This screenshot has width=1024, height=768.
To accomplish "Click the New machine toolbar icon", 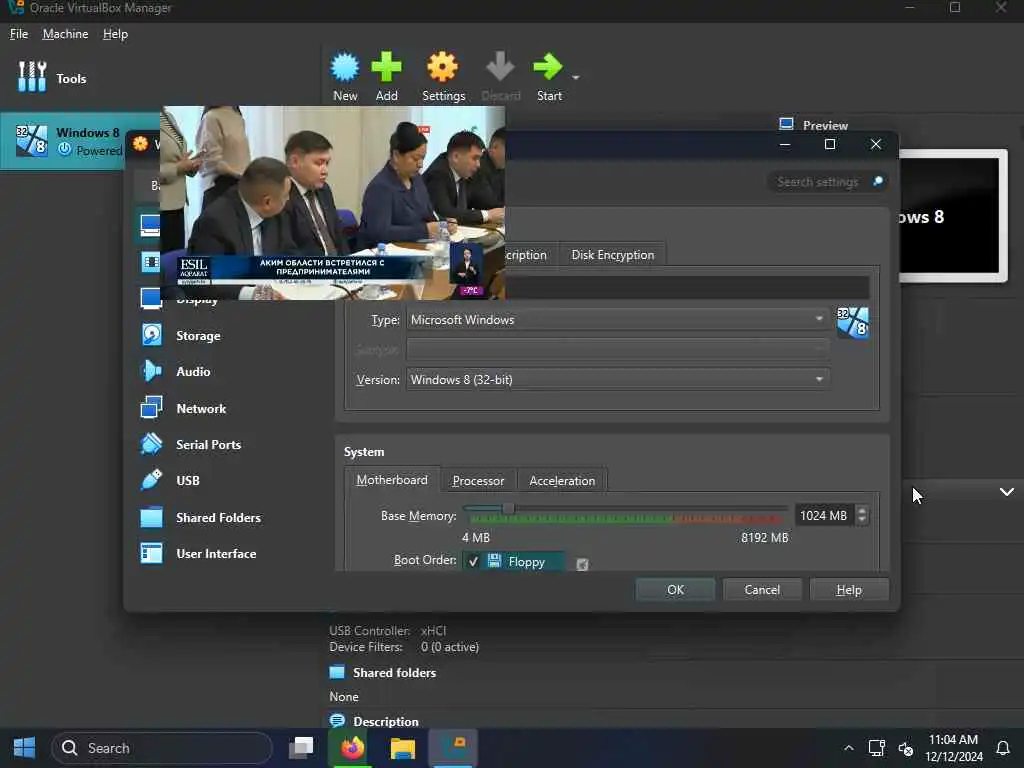I will 345,67.
